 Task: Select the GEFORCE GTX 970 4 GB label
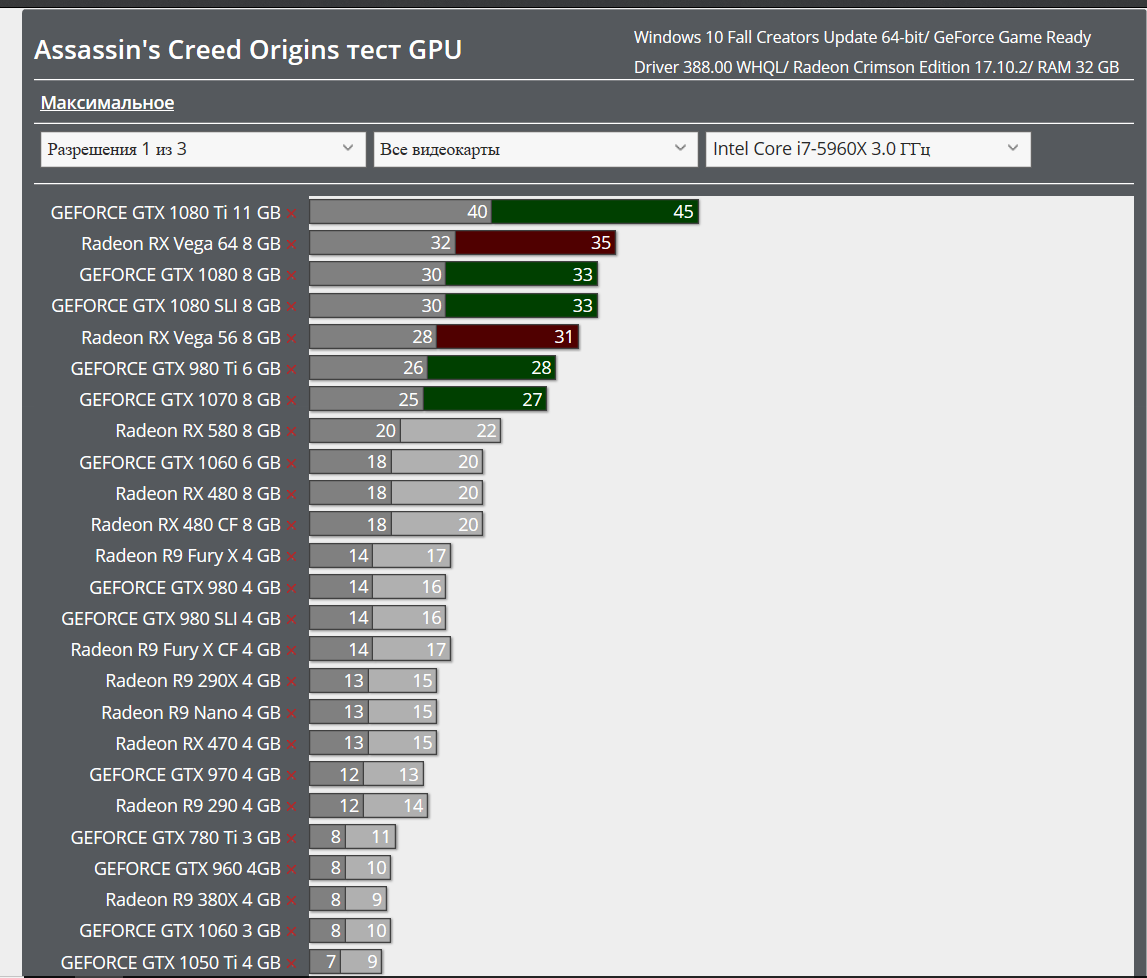pos(185,775)
